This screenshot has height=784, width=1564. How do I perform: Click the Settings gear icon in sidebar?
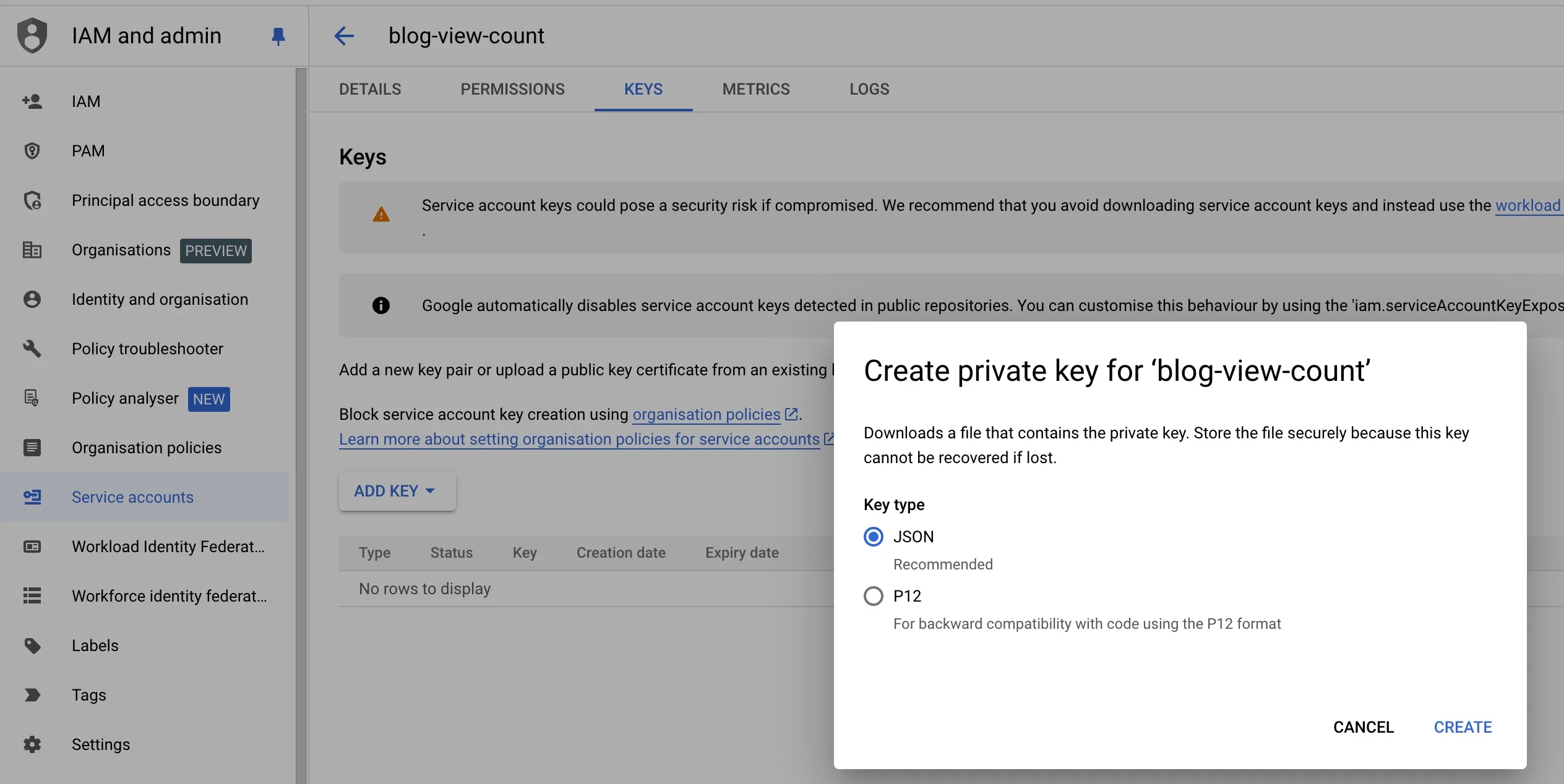[x=32, y=744]
